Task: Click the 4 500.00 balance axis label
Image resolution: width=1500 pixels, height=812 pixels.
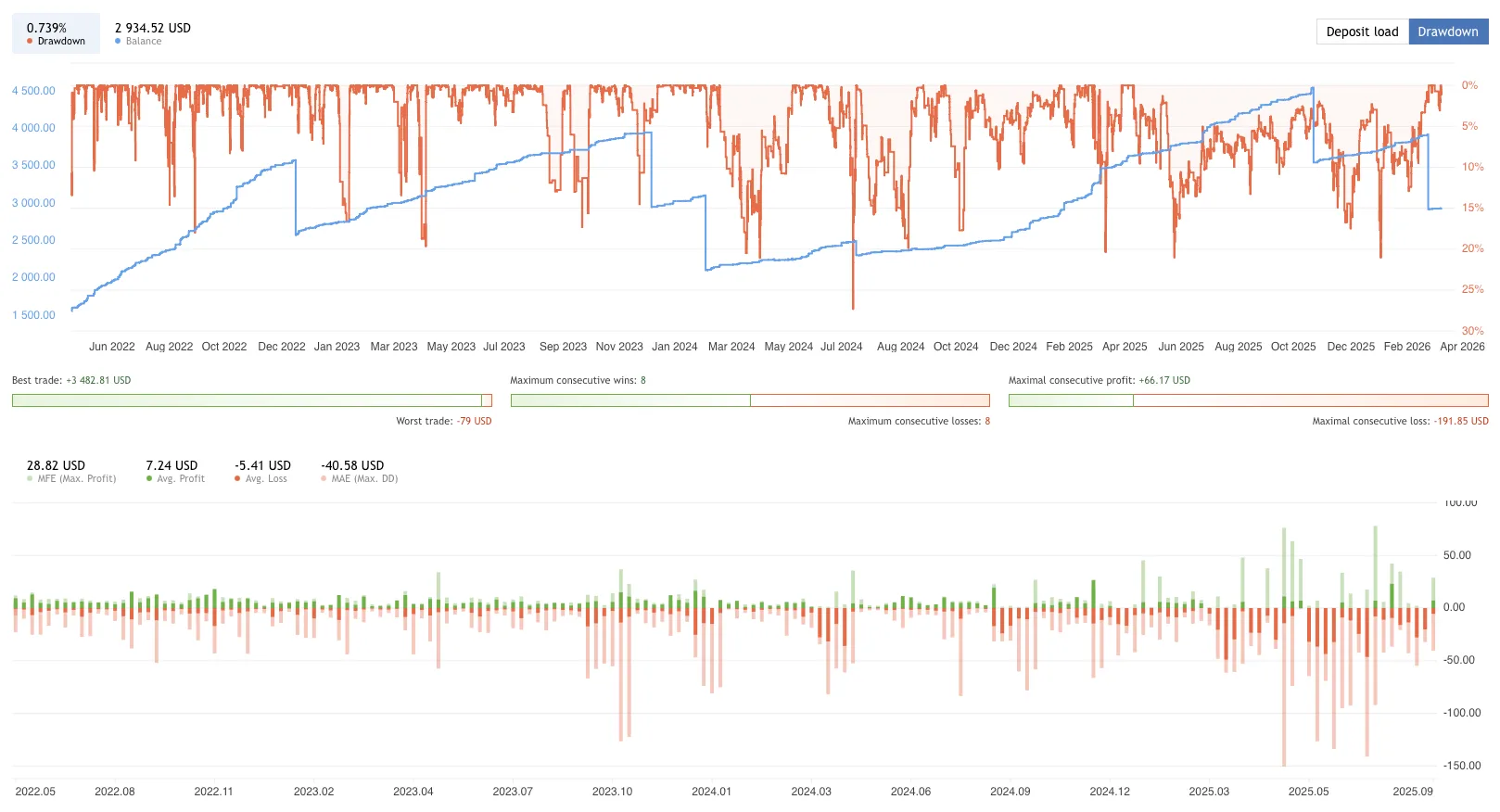Action: (33, 91)
